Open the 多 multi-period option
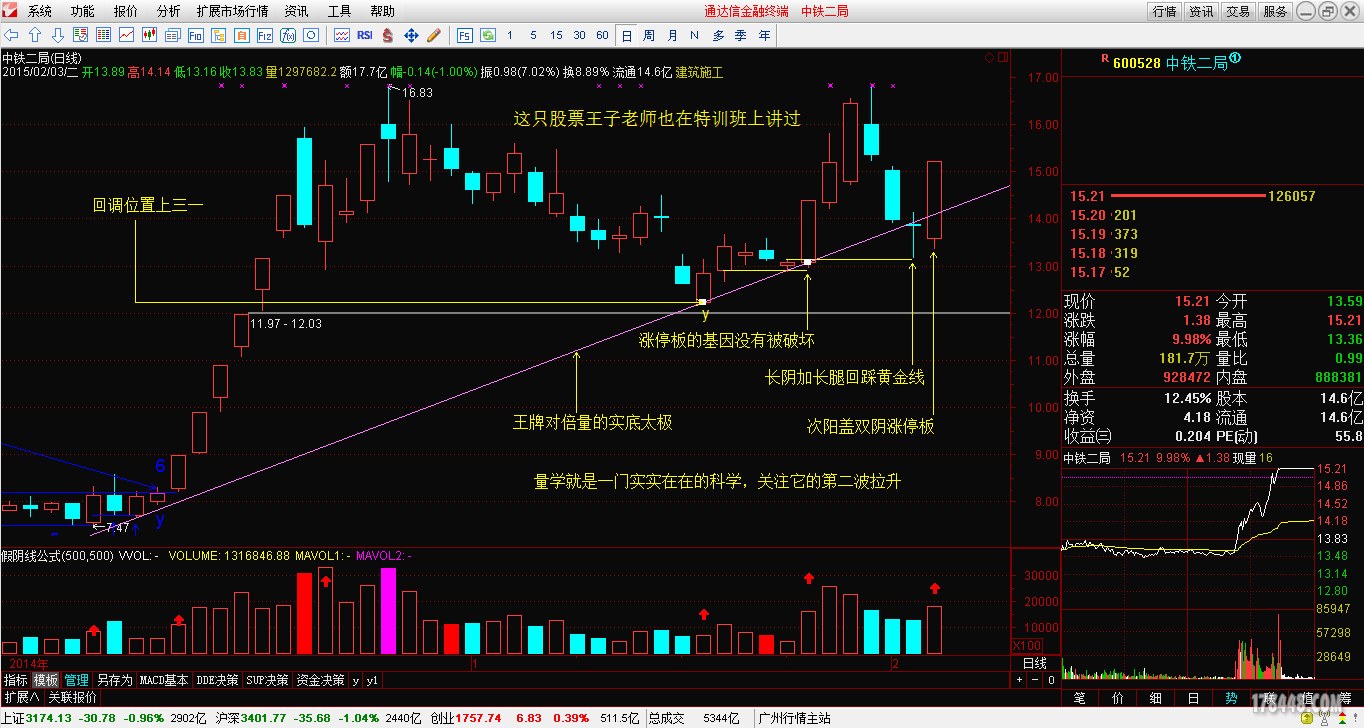 pyautogui.click(x=718, y=35)
